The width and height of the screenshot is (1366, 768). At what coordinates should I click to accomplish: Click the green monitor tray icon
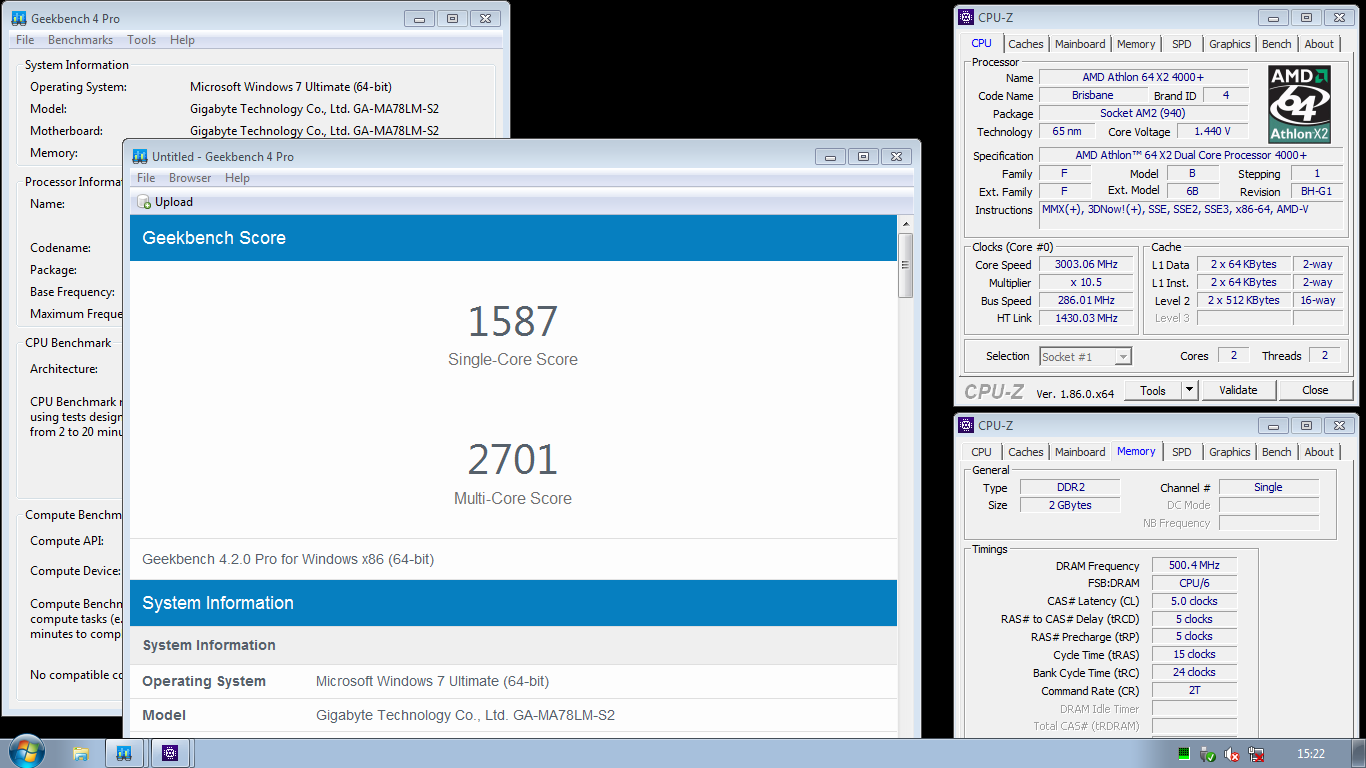(x=1184, y=754)
